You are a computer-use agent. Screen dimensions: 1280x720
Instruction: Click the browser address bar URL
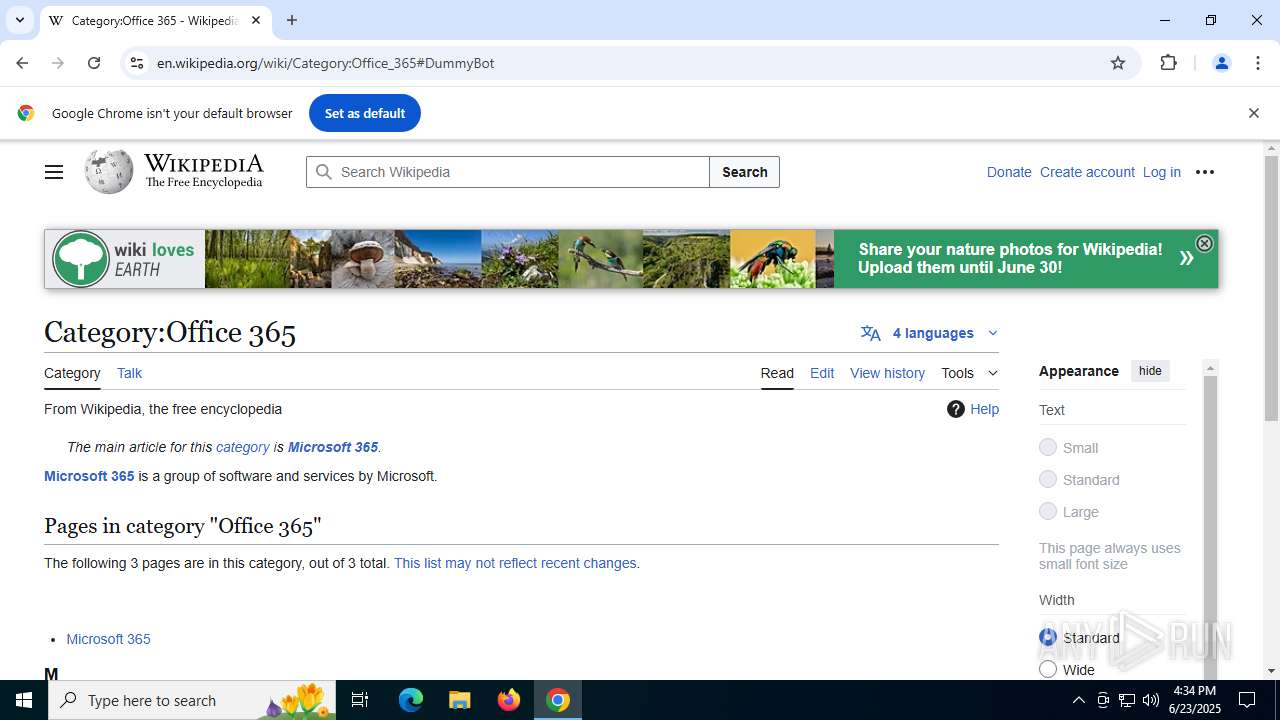(326, 63)
